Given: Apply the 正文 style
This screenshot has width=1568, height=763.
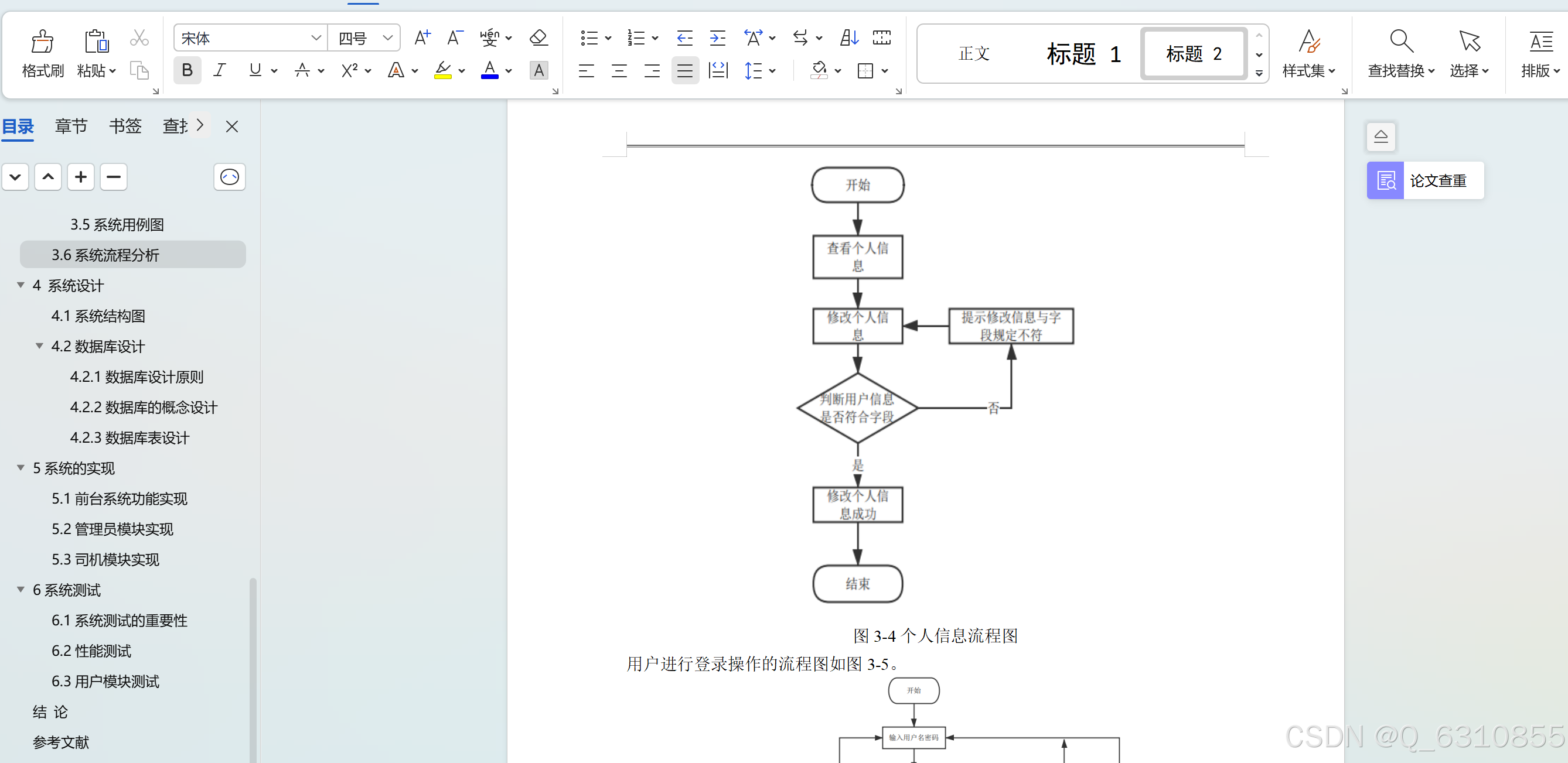Looking at the screenshot, I should tap(974, 53).
